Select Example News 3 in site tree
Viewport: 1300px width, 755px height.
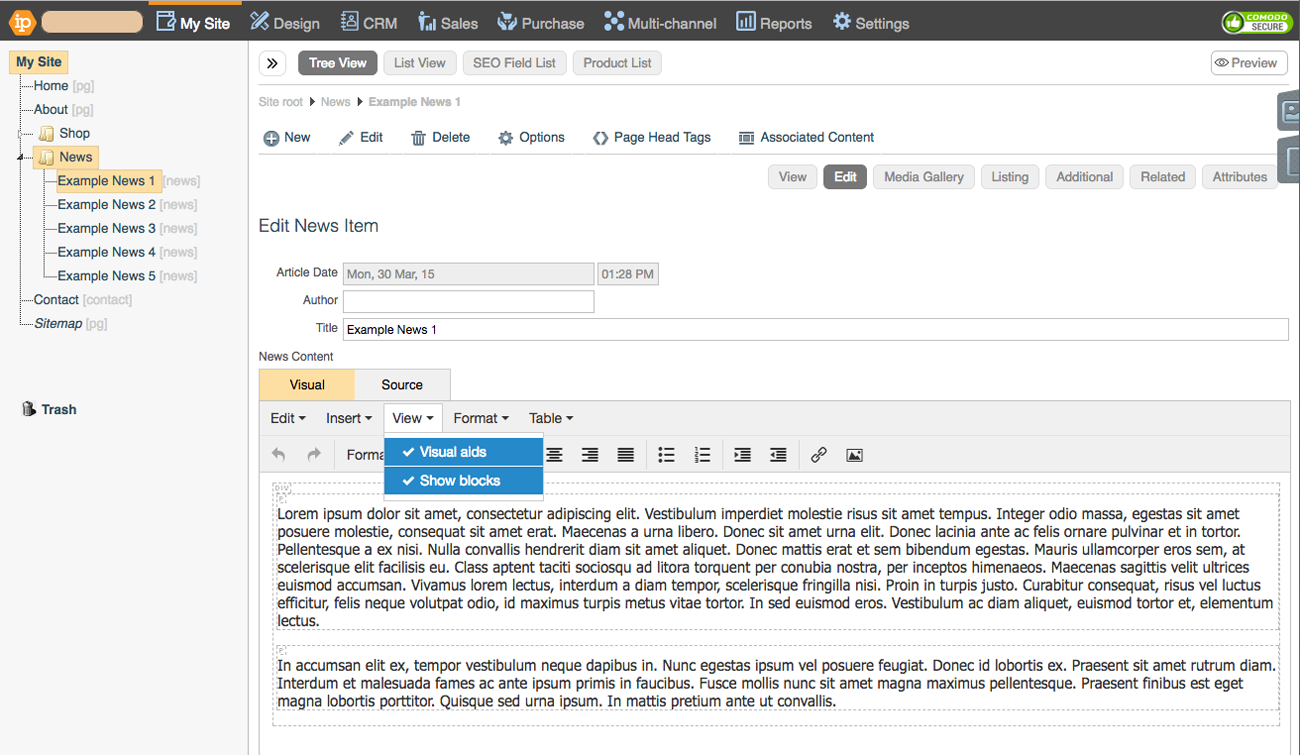(106, 229)
